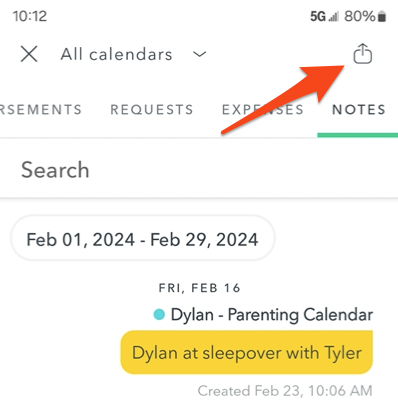The height and width of the screenshot is (406, 398).
Task: Tap the share/export icon
Action: 363,53
